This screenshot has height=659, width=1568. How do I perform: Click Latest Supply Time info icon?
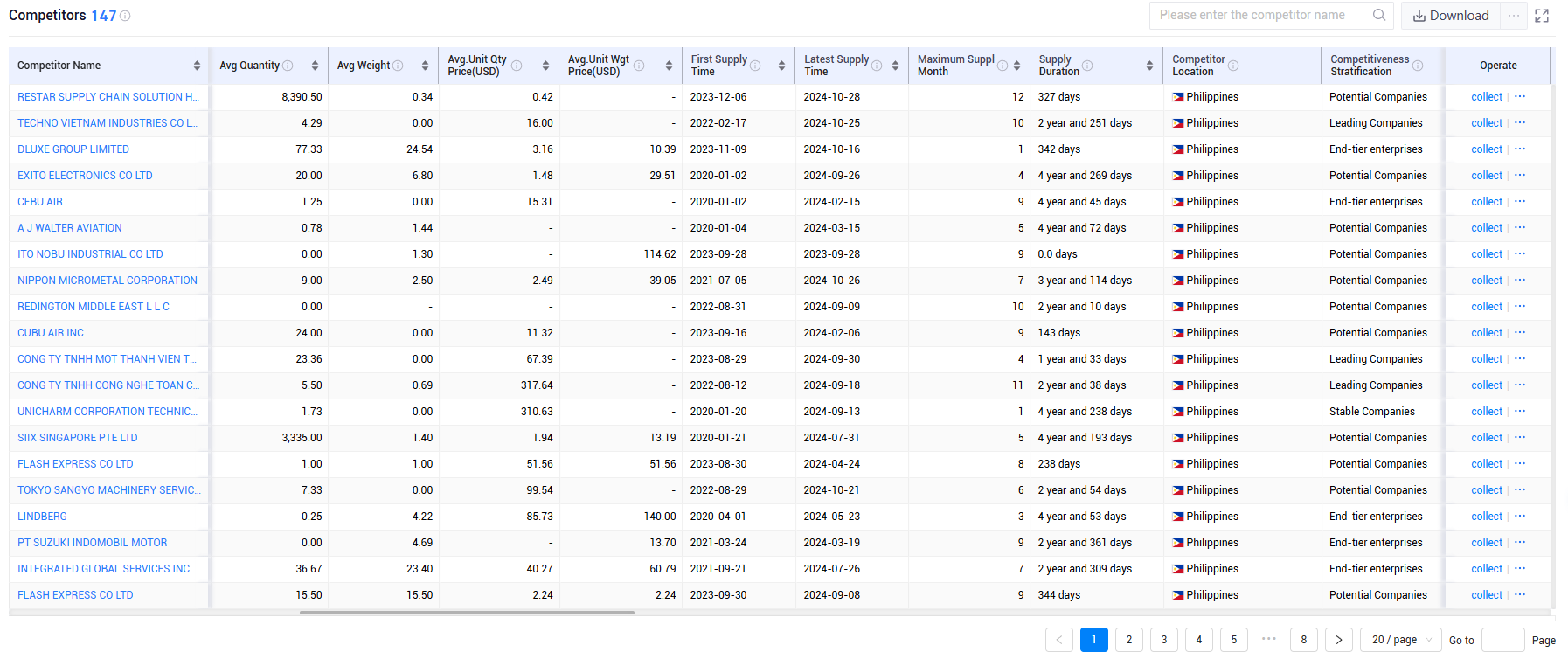pos(877,66)
